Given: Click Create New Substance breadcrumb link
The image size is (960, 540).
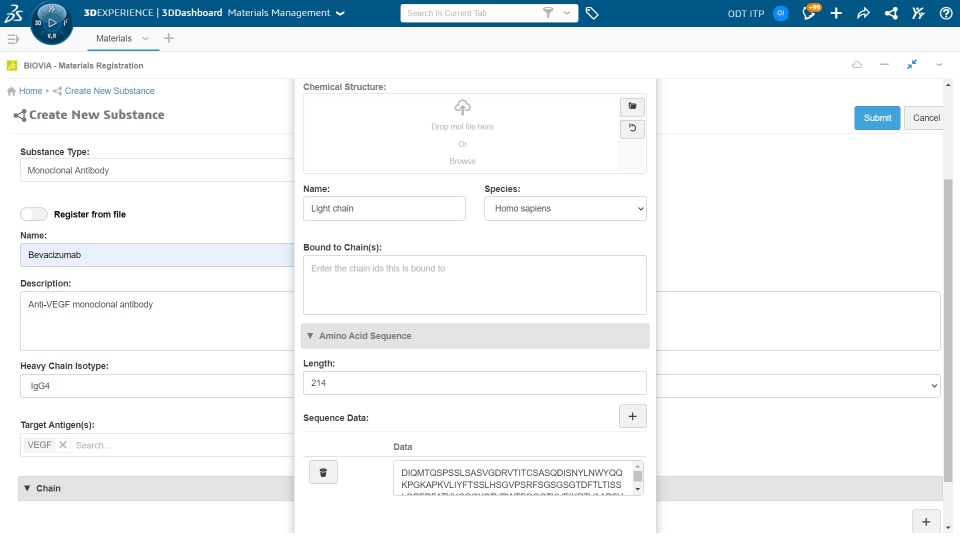Looking at the screenshot, I should point(110,91).
